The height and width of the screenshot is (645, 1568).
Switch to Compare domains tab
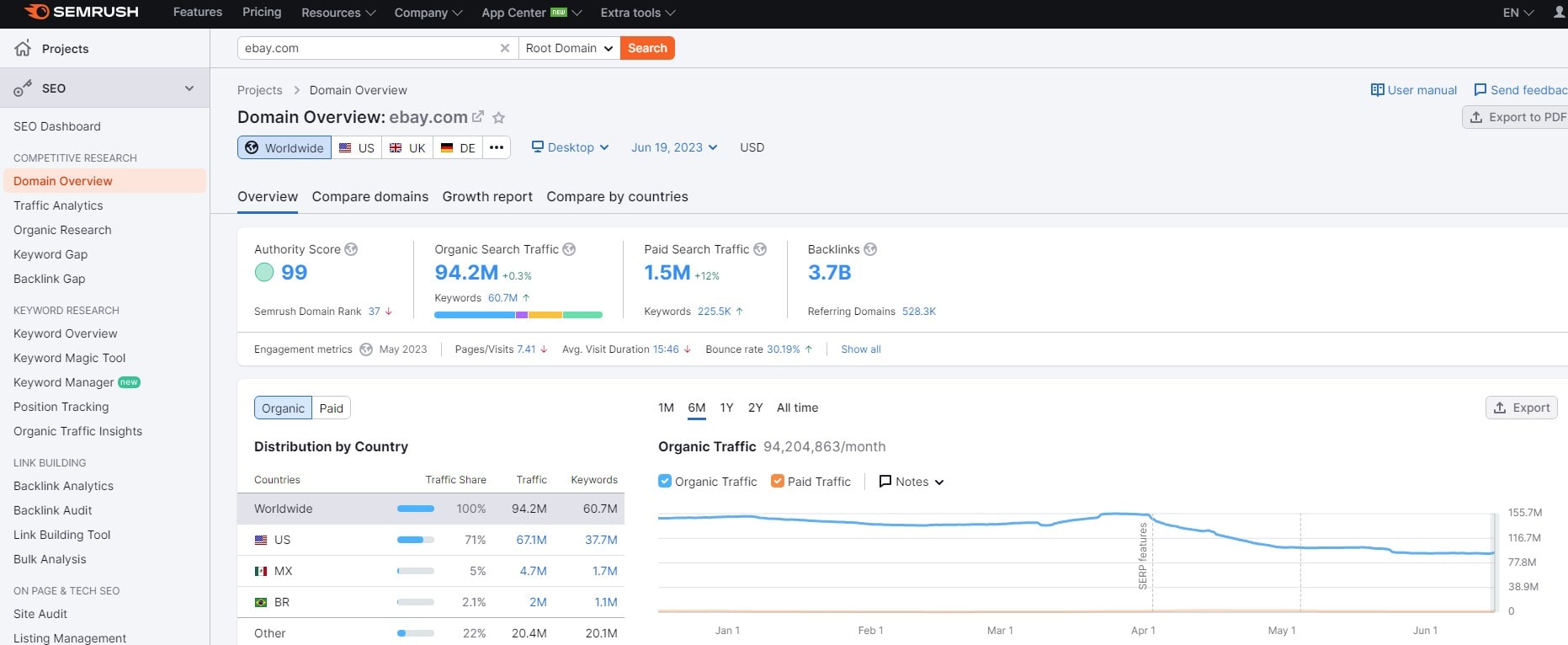click(x=370, y=196)
